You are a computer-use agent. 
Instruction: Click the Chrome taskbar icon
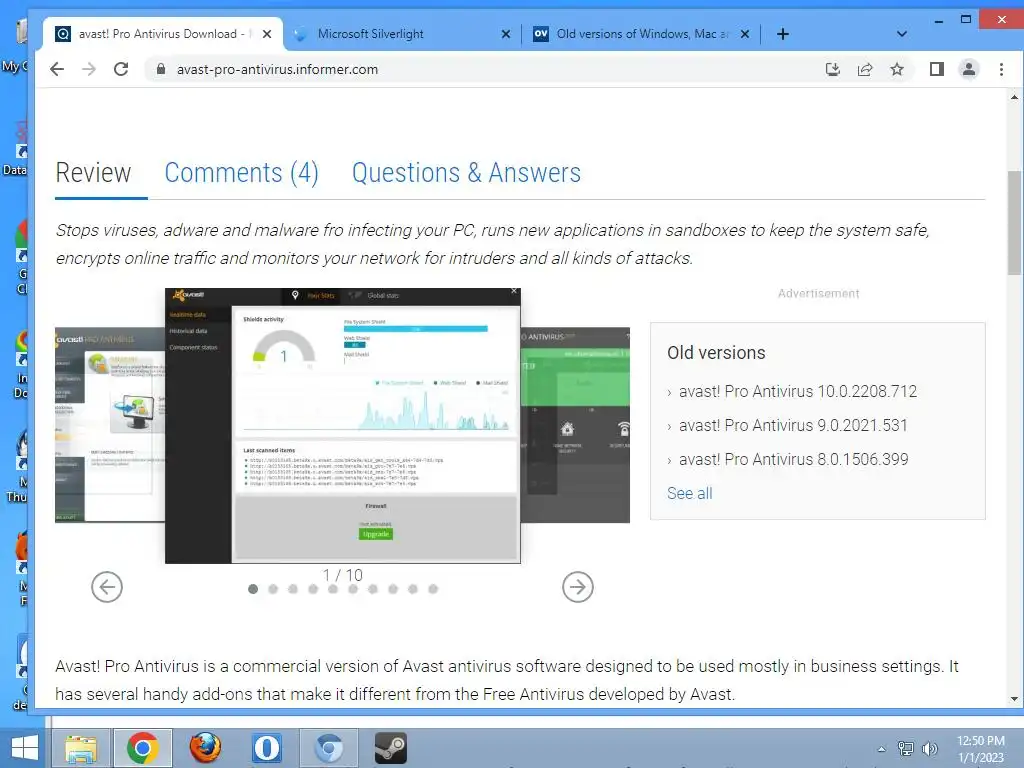point(143,748)
